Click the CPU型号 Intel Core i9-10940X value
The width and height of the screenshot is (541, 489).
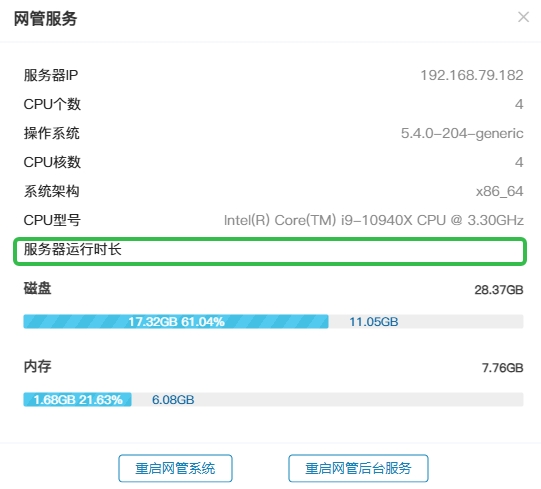pos(374,220)
